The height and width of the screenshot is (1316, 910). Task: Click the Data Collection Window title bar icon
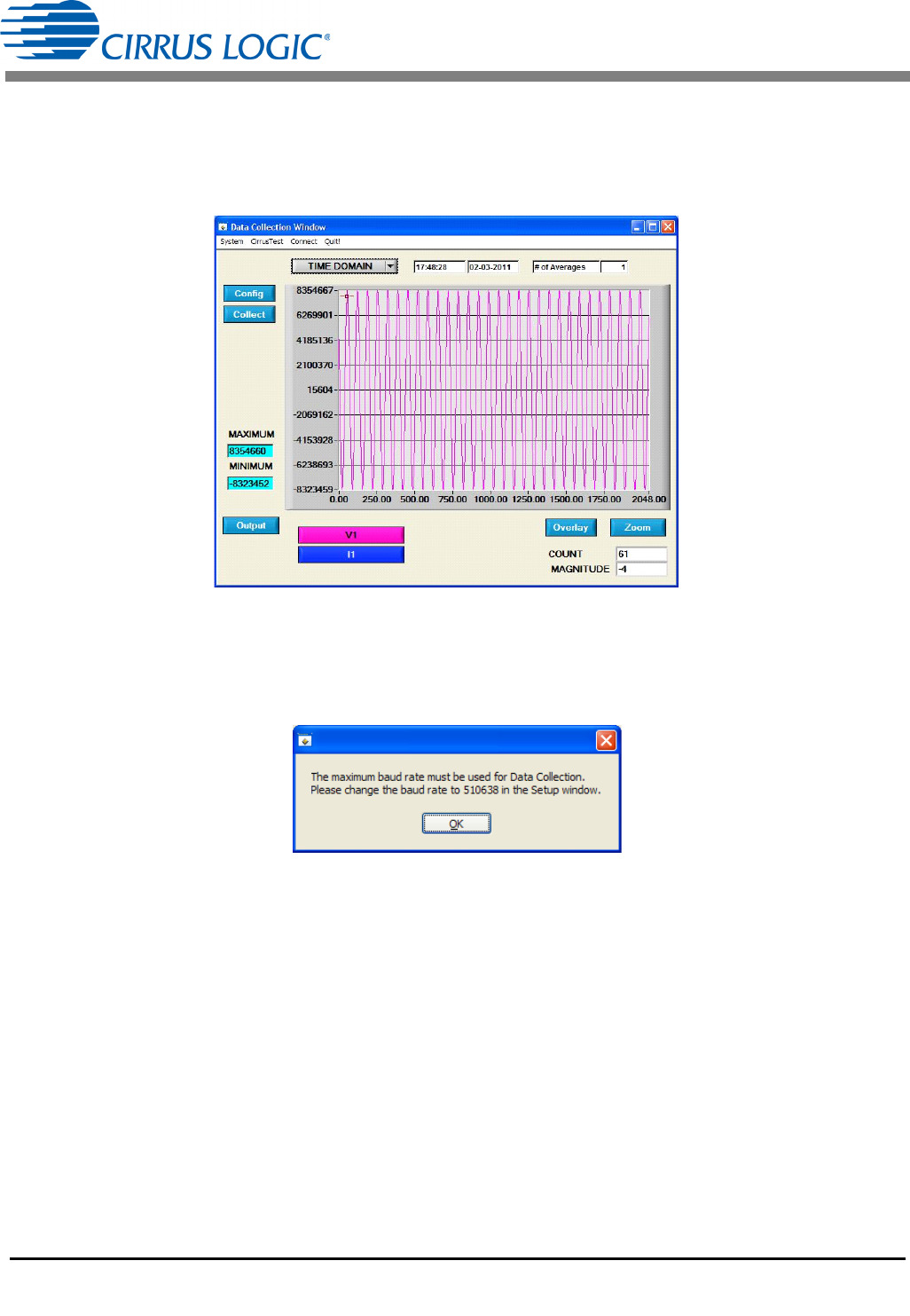[224, 227]
